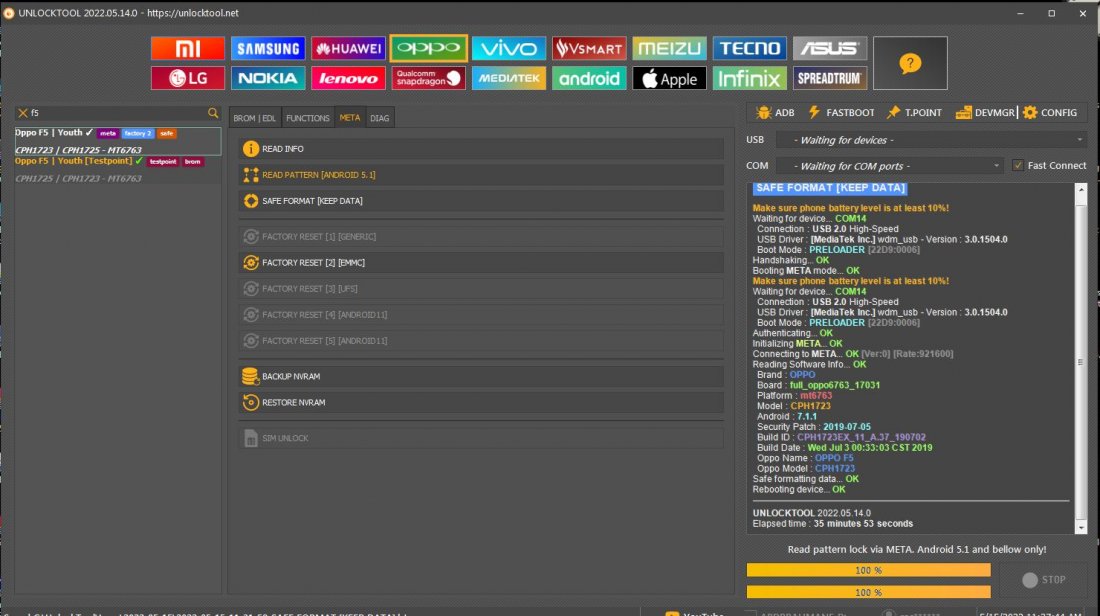Open the T.POINT tool
Screen dimensions: 1100x616
click(914, 112)
